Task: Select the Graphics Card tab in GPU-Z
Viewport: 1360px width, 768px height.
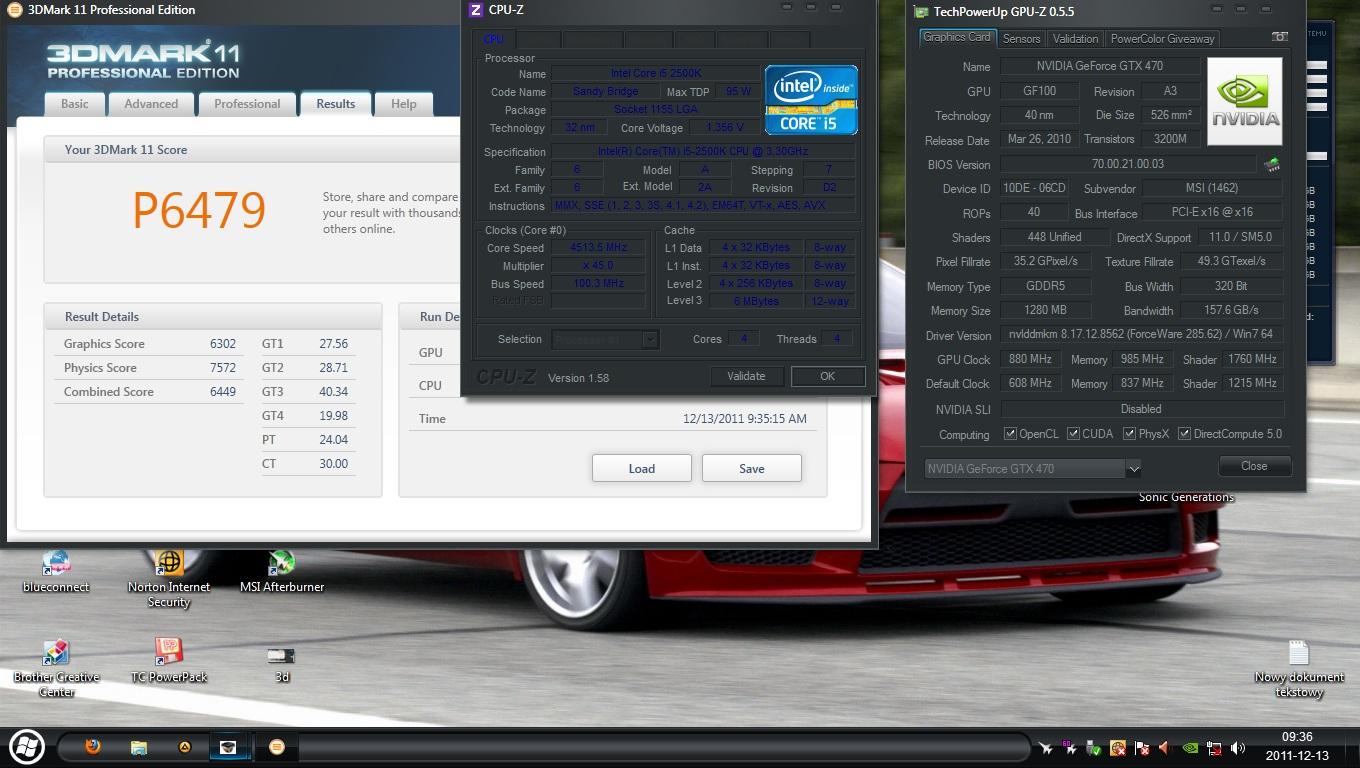Action: tap(957, 37)
